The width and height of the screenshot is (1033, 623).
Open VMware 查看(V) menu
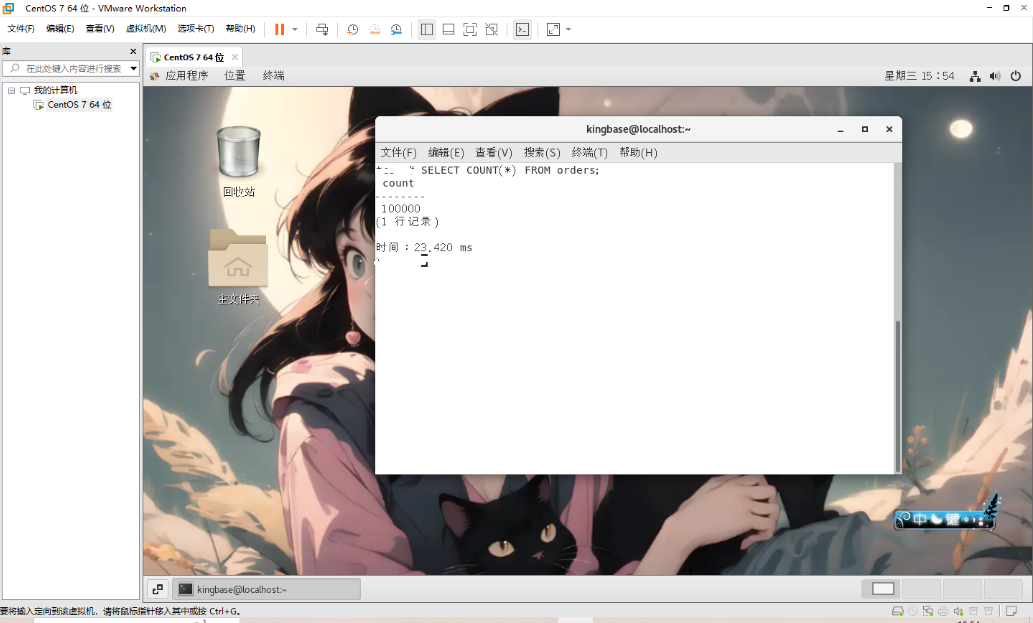[x=100, y=29]
